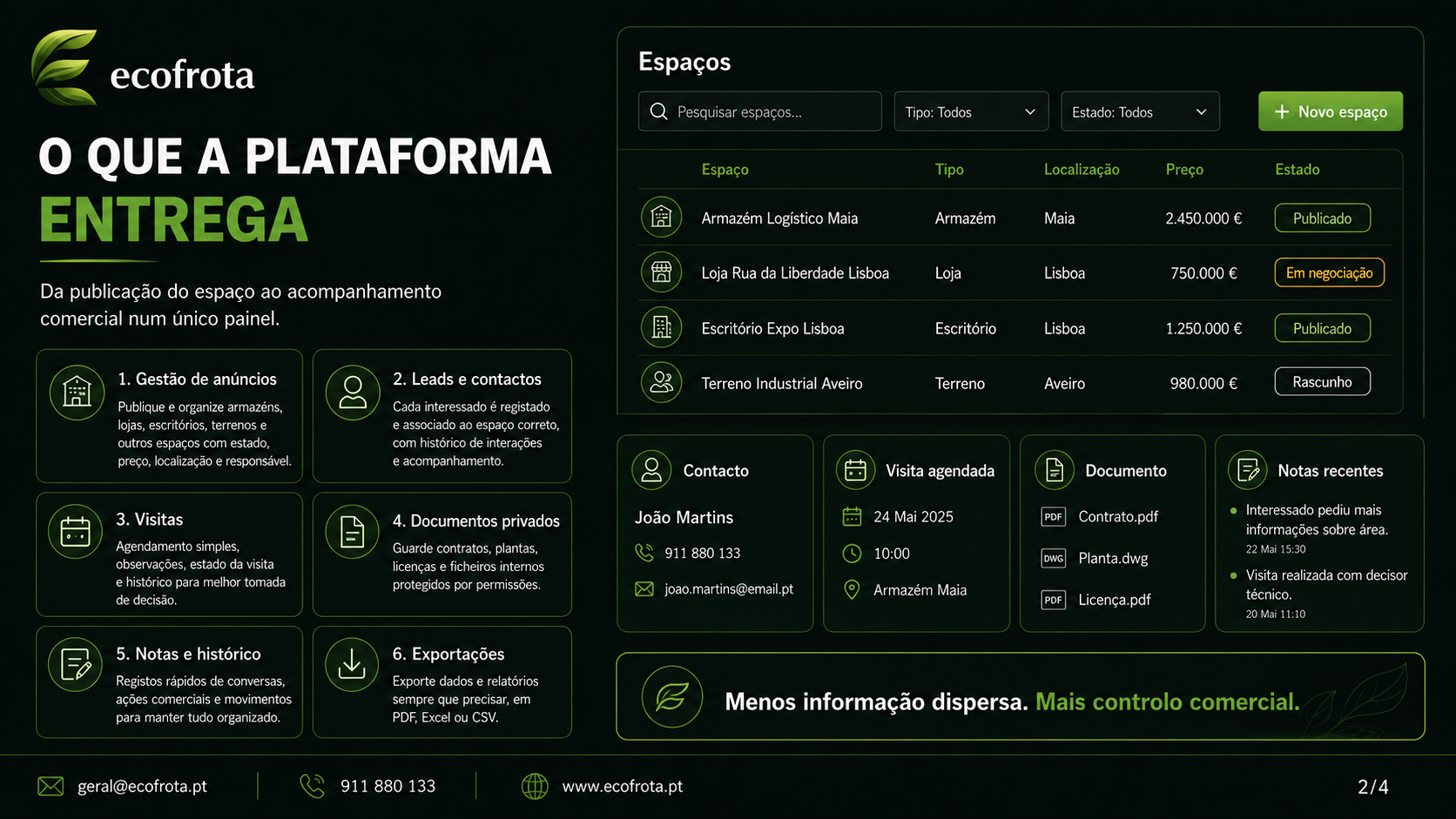Click the 980.000 € price cell
The image size is (1456, 819).
pos(1203,384)
